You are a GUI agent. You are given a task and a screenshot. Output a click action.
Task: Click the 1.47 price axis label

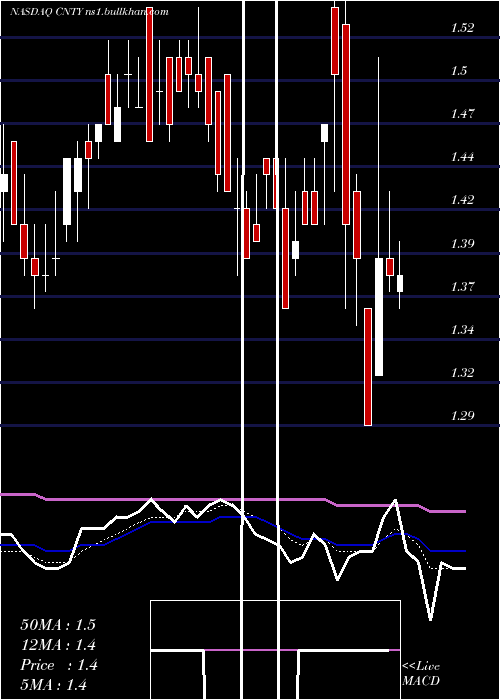[462, 114]
